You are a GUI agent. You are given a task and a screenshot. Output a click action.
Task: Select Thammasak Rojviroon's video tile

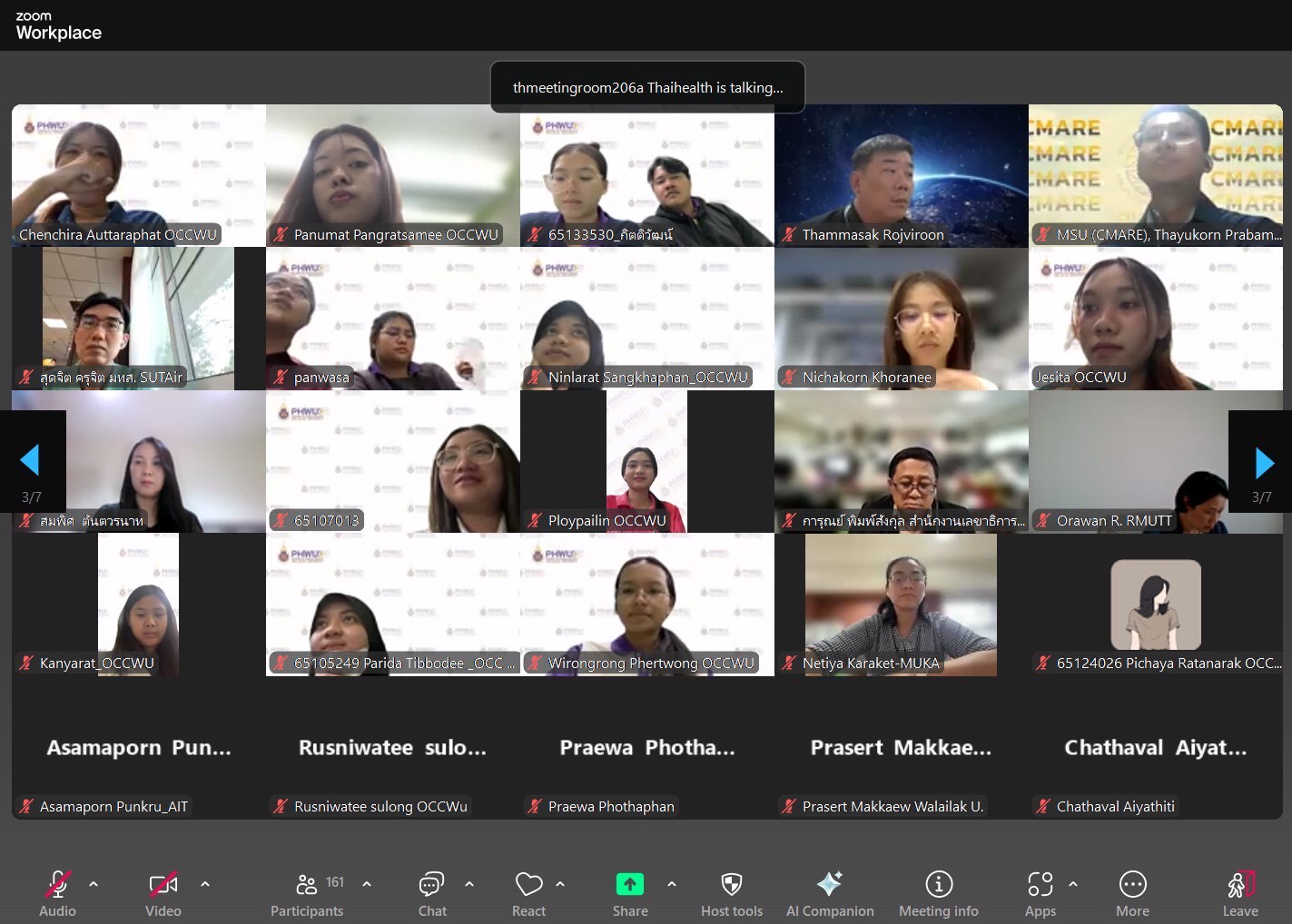tap(901, 175)
